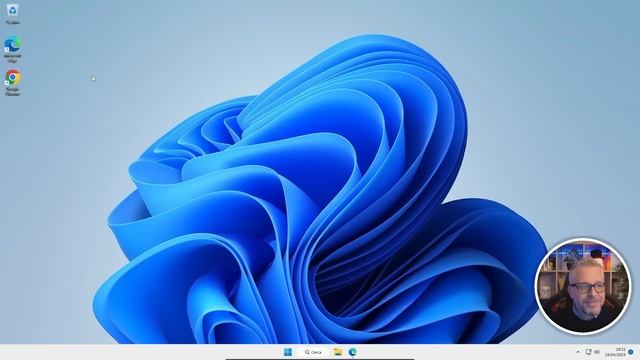Open File Explorer from the taskbar
640x360 pixels.
click(x=338, y=352)
